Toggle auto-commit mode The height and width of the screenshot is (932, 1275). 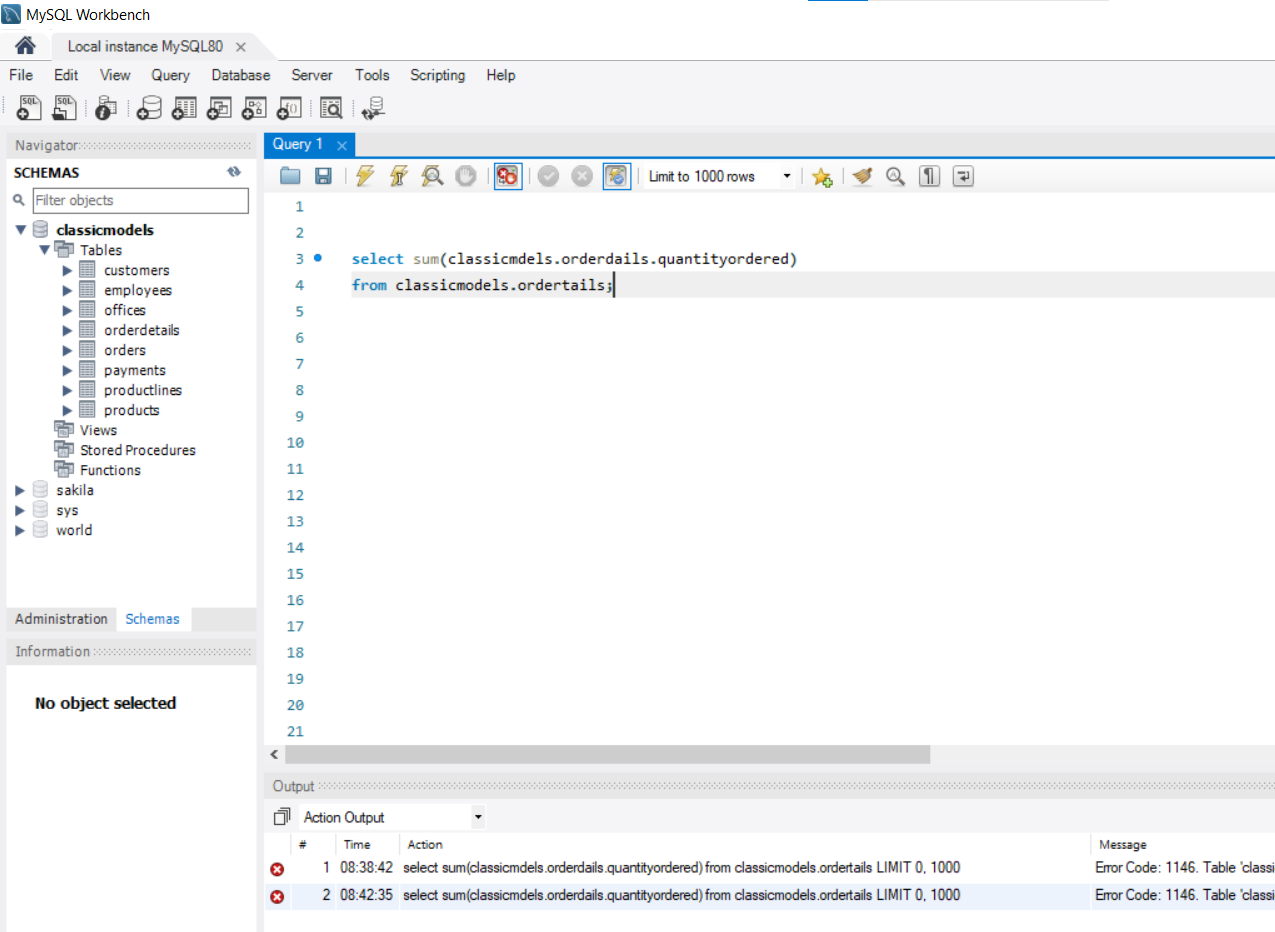tap(617, 176)
